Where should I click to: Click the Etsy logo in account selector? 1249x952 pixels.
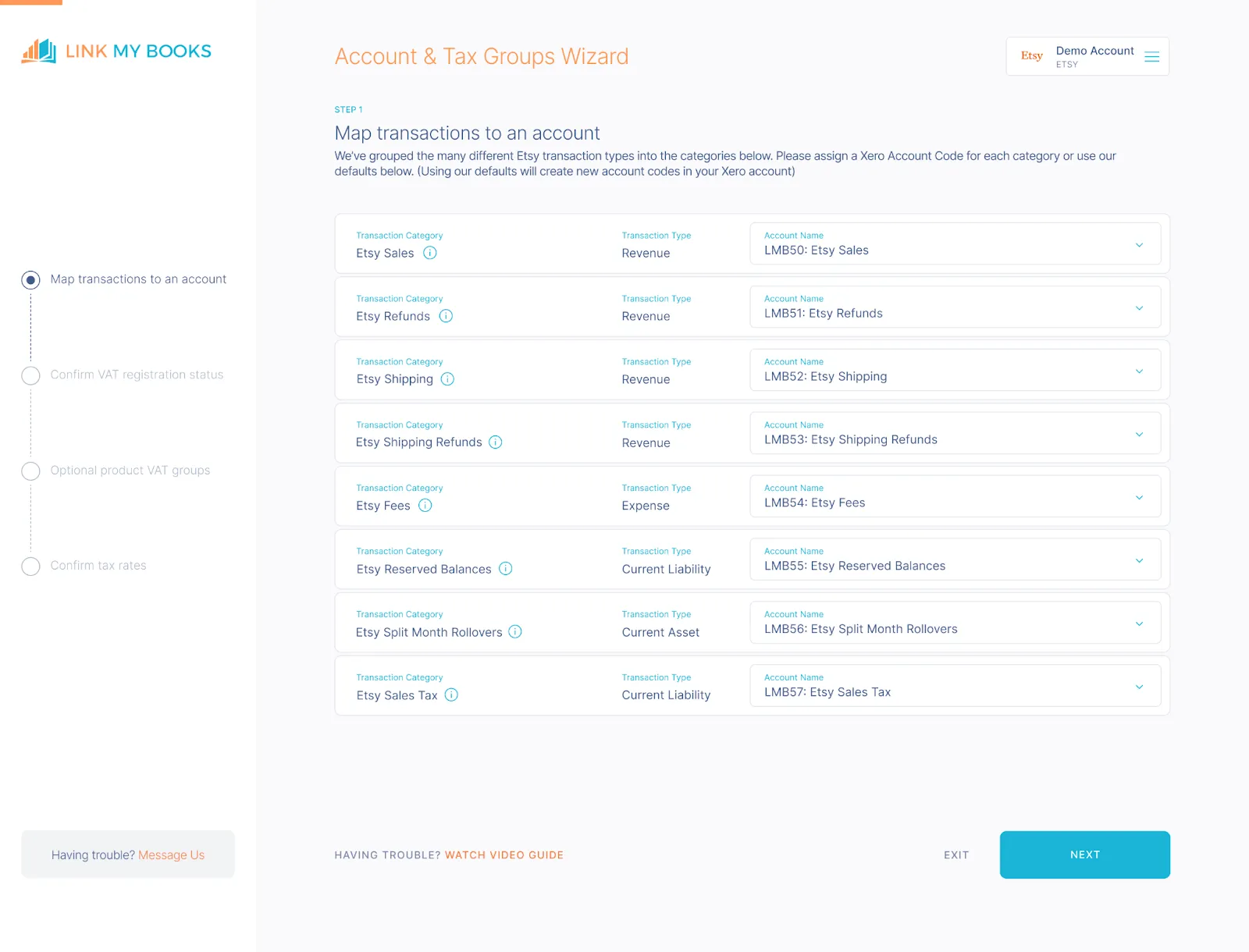pos(1031,56)
